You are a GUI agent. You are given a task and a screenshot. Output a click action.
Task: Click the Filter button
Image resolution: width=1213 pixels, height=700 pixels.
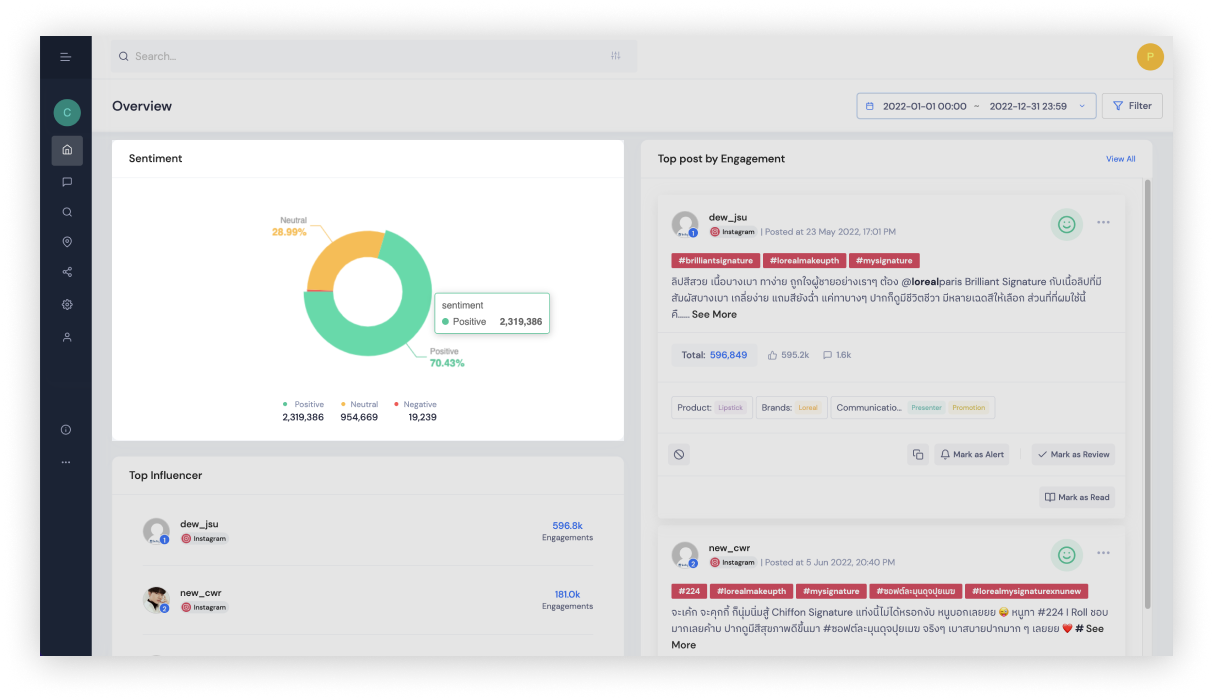tap(1132, 106)
